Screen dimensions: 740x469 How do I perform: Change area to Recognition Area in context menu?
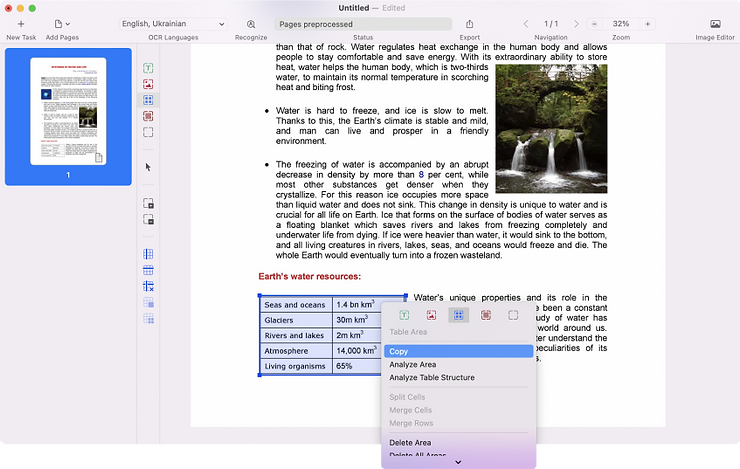(513, 315)
